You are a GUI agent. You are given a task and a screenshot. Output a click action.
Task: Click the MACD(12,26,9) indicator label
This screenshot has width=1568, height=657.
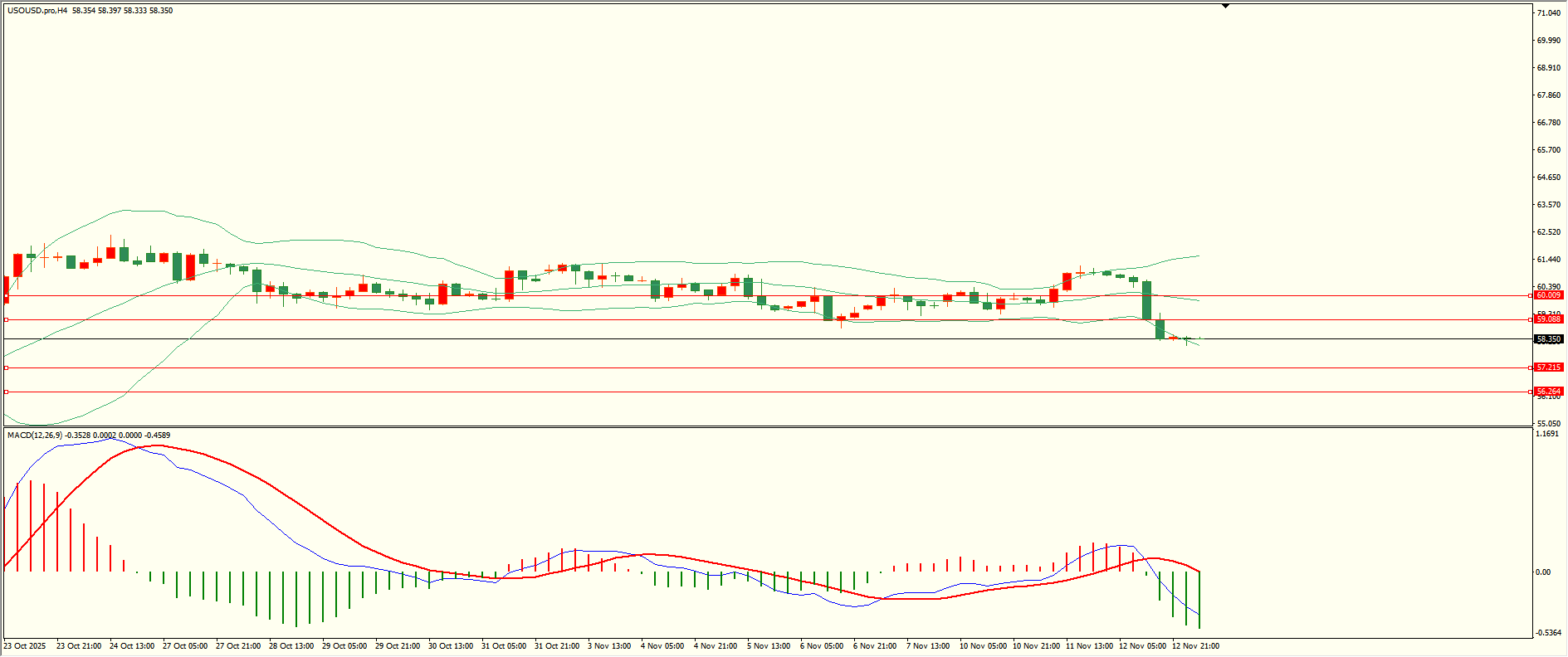coord(35,436)
